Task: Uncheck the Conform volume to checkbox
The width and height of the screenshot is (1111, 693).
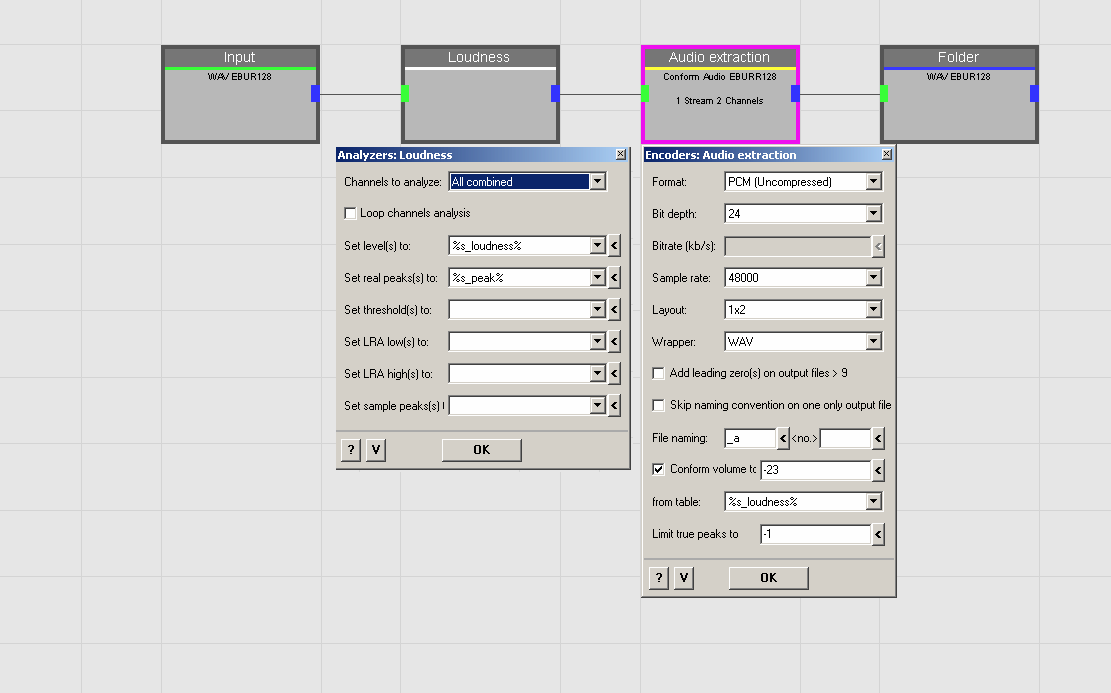Action: tap(658, 469)
